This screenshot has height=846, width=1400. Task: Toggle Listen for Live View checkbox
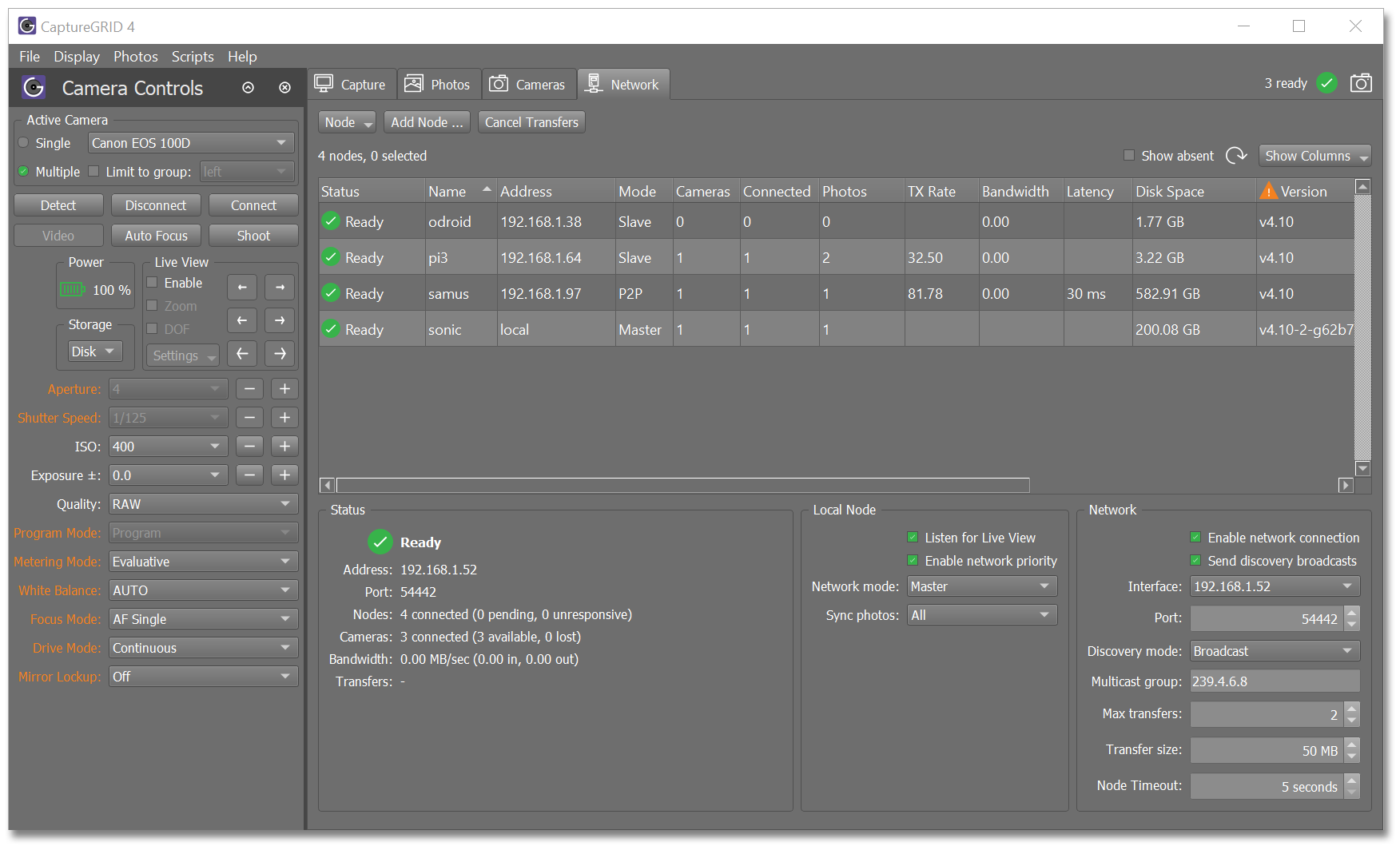point(913,538)
